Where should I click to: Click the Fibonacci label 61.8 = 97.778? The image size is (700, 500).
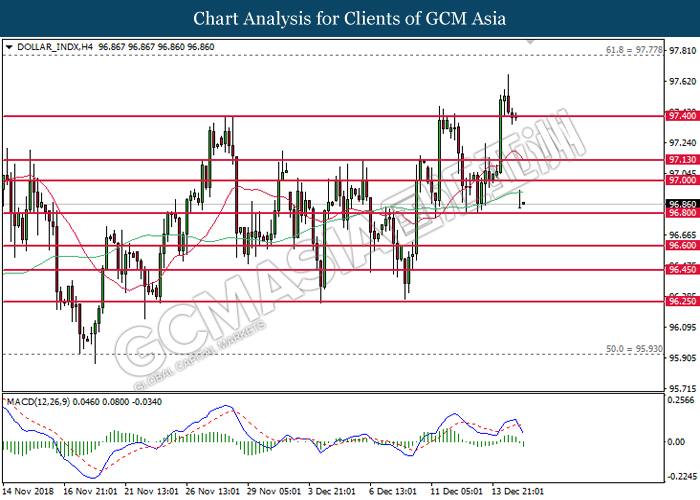[634, 50]
